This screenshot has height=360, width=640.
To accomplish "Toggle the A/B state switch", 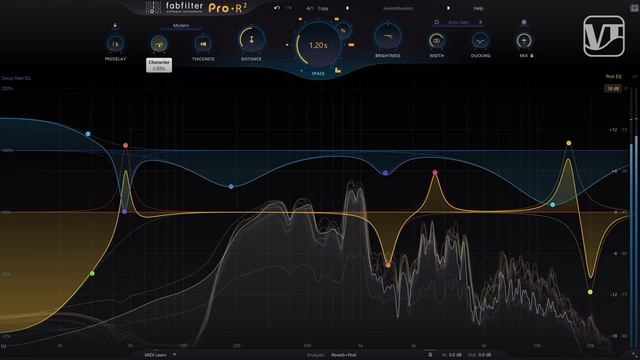I will click(x=310, y=8).
